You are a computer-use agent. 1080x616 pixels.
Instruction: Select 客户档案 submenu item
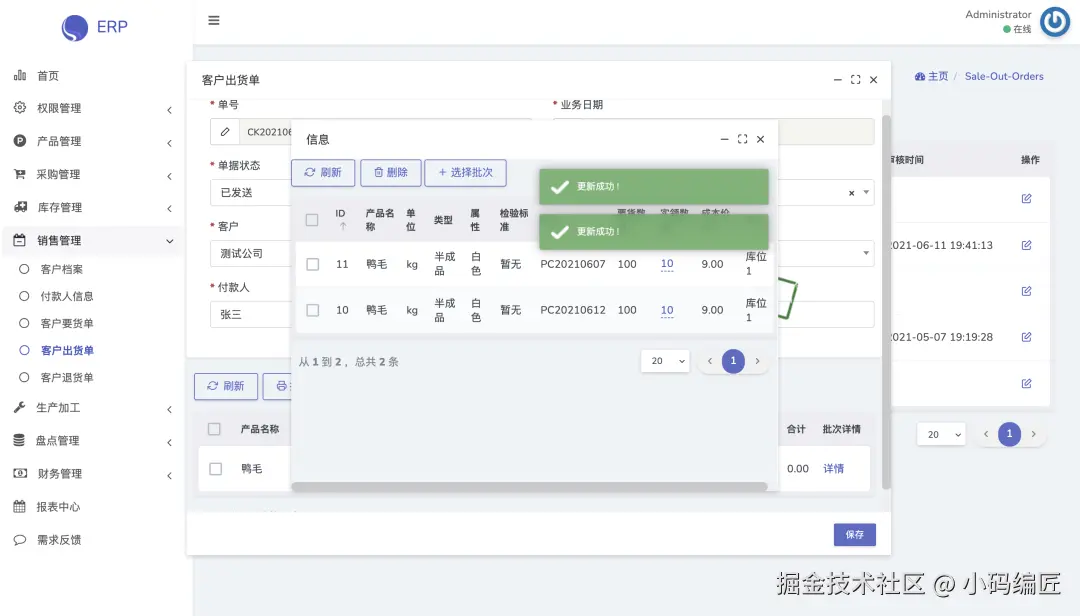pos(61,269)
